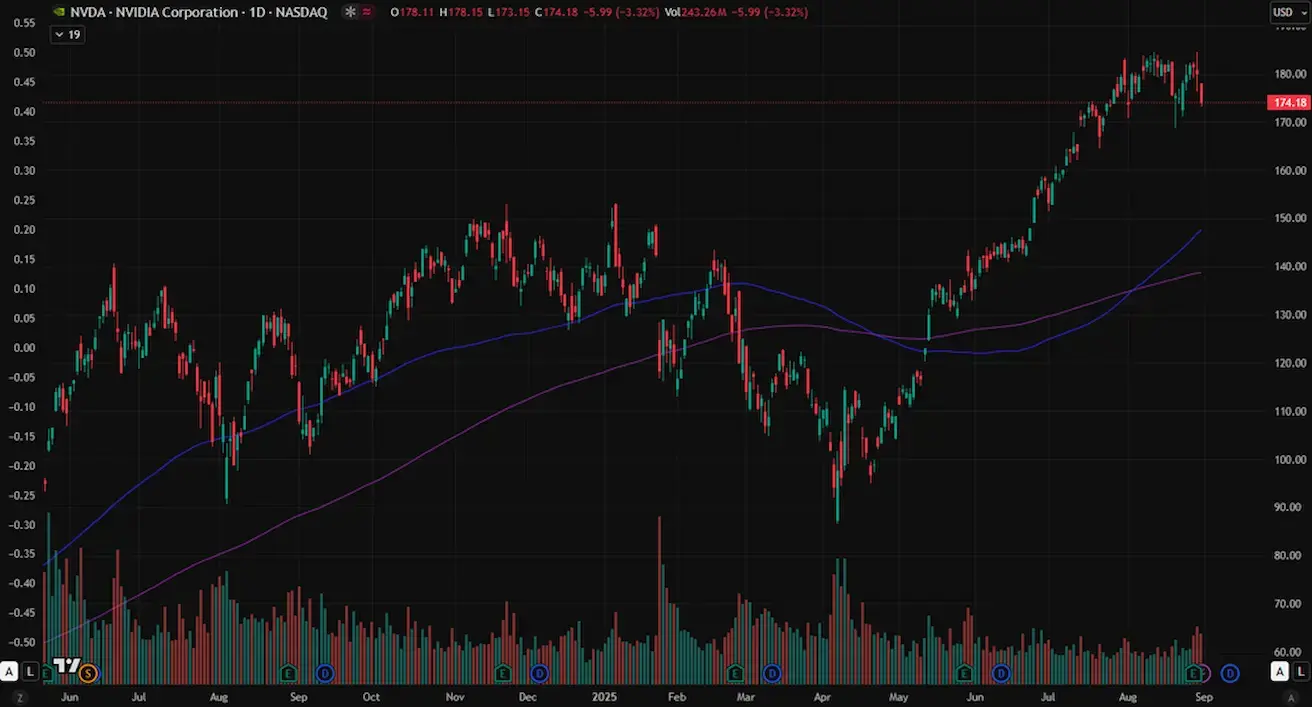Click the -0.25 value on the left scale

pyautogui.click(x=20, y=495)
